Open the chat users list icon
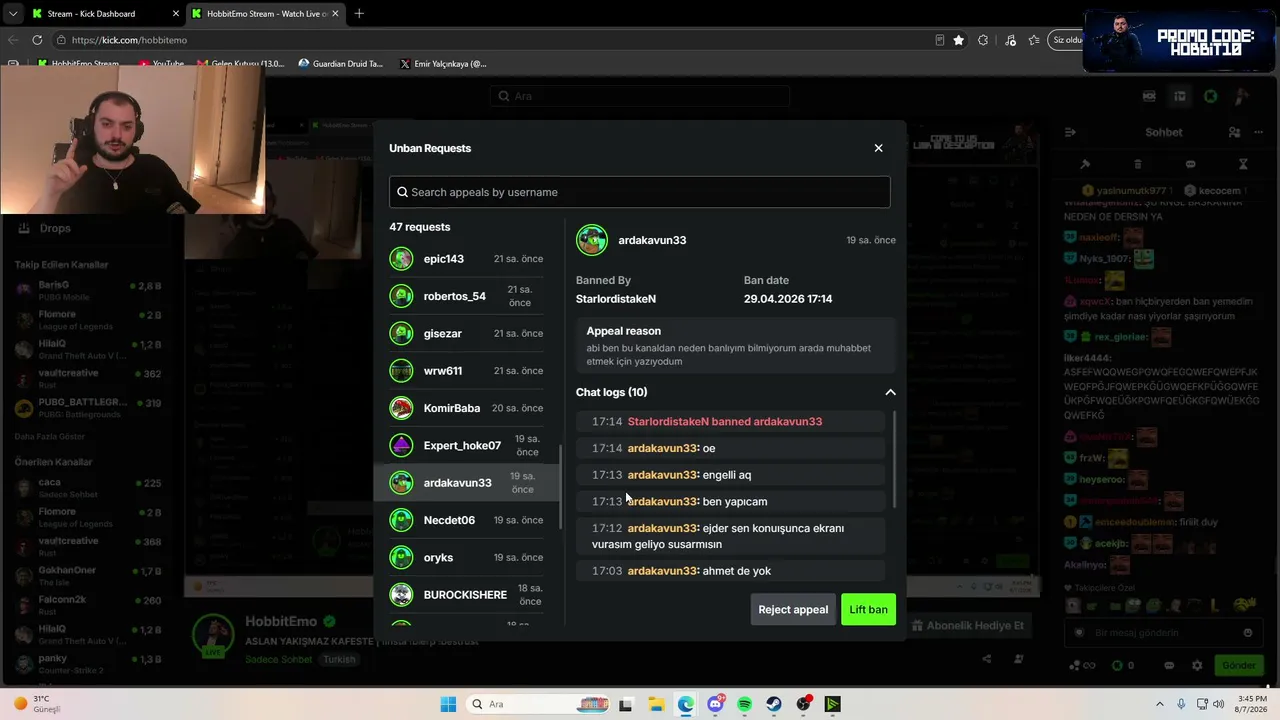 (x=1234, y=132)
